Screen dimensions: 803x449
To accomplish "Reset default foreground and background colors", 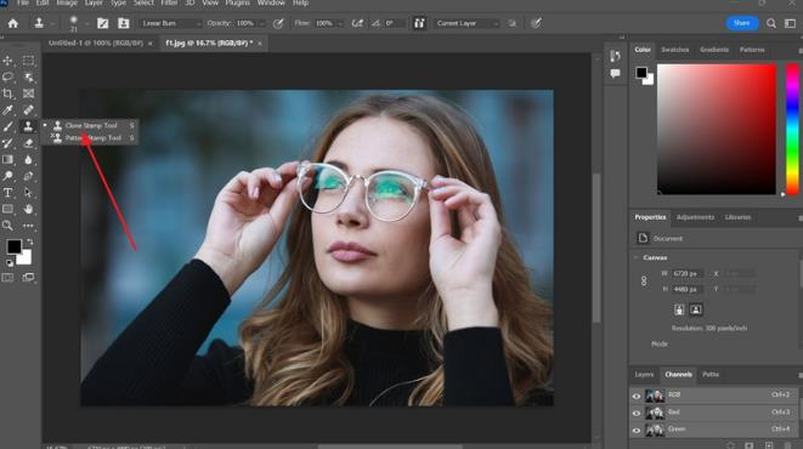I will click(x=10, y=263).
